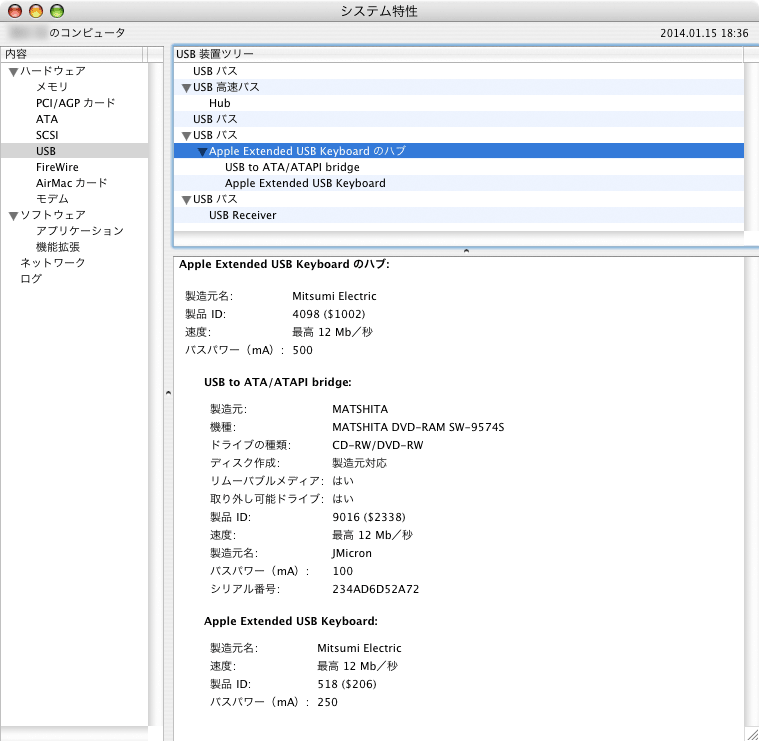Click the horizontal splitter handle between panes
Screen dimensions: 759x741
466,251
